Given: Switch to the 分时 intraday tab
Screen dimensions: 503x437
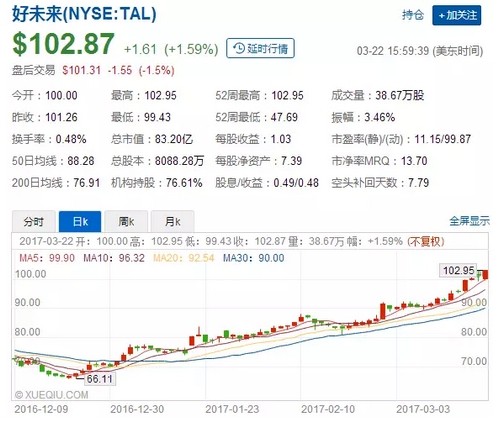Looking at the screenshot, I should [x=34, y=221].
